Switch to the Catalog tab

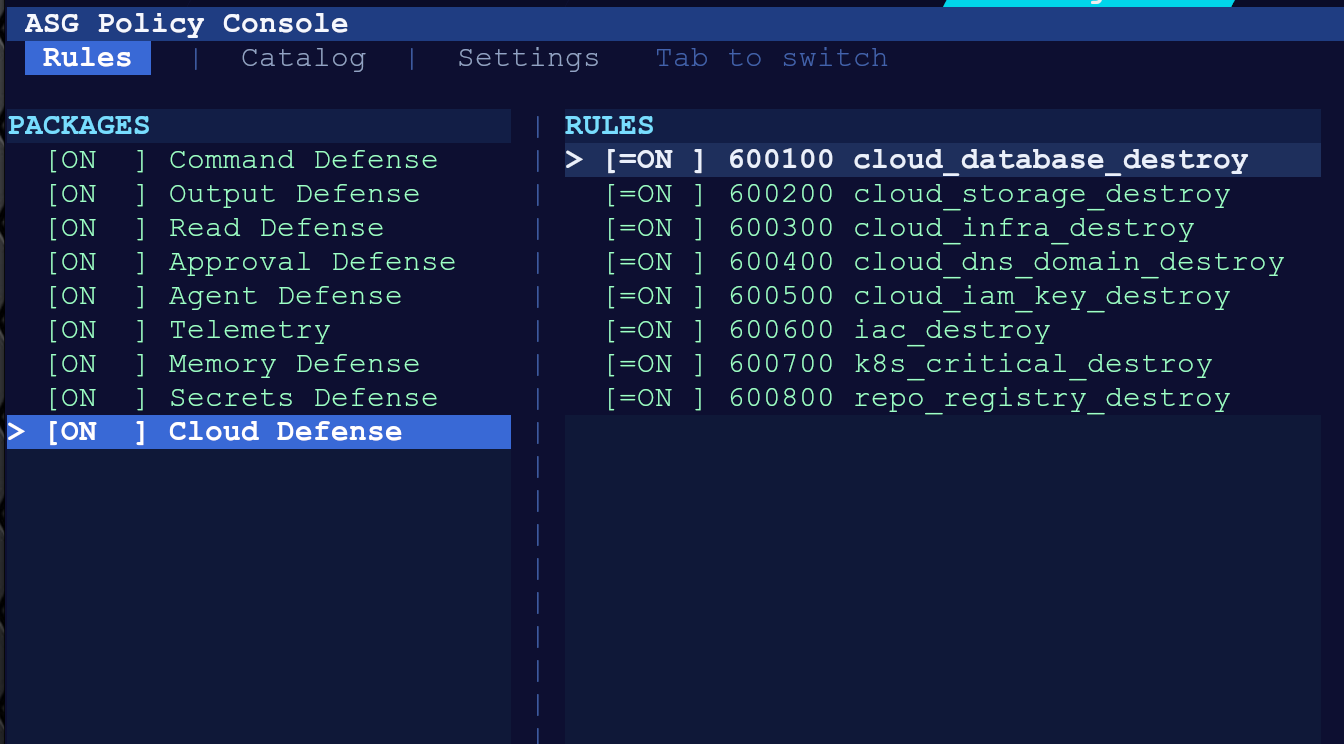pos(303,58)
